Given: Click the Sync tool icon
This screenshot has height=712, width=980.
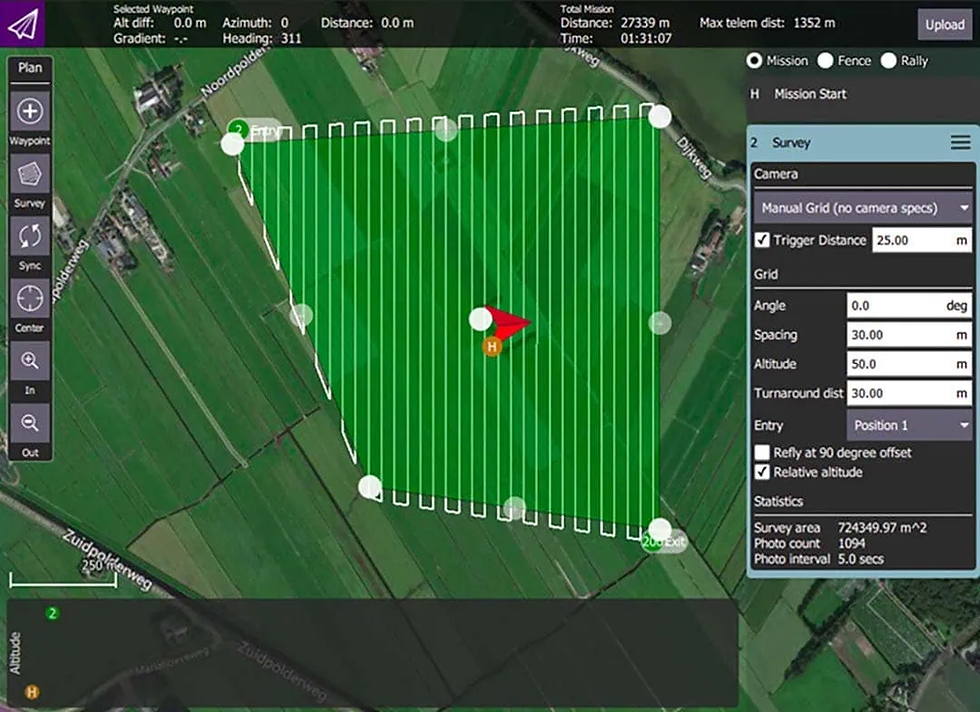Looking at the screenshot, I should [x=29, y=236].
